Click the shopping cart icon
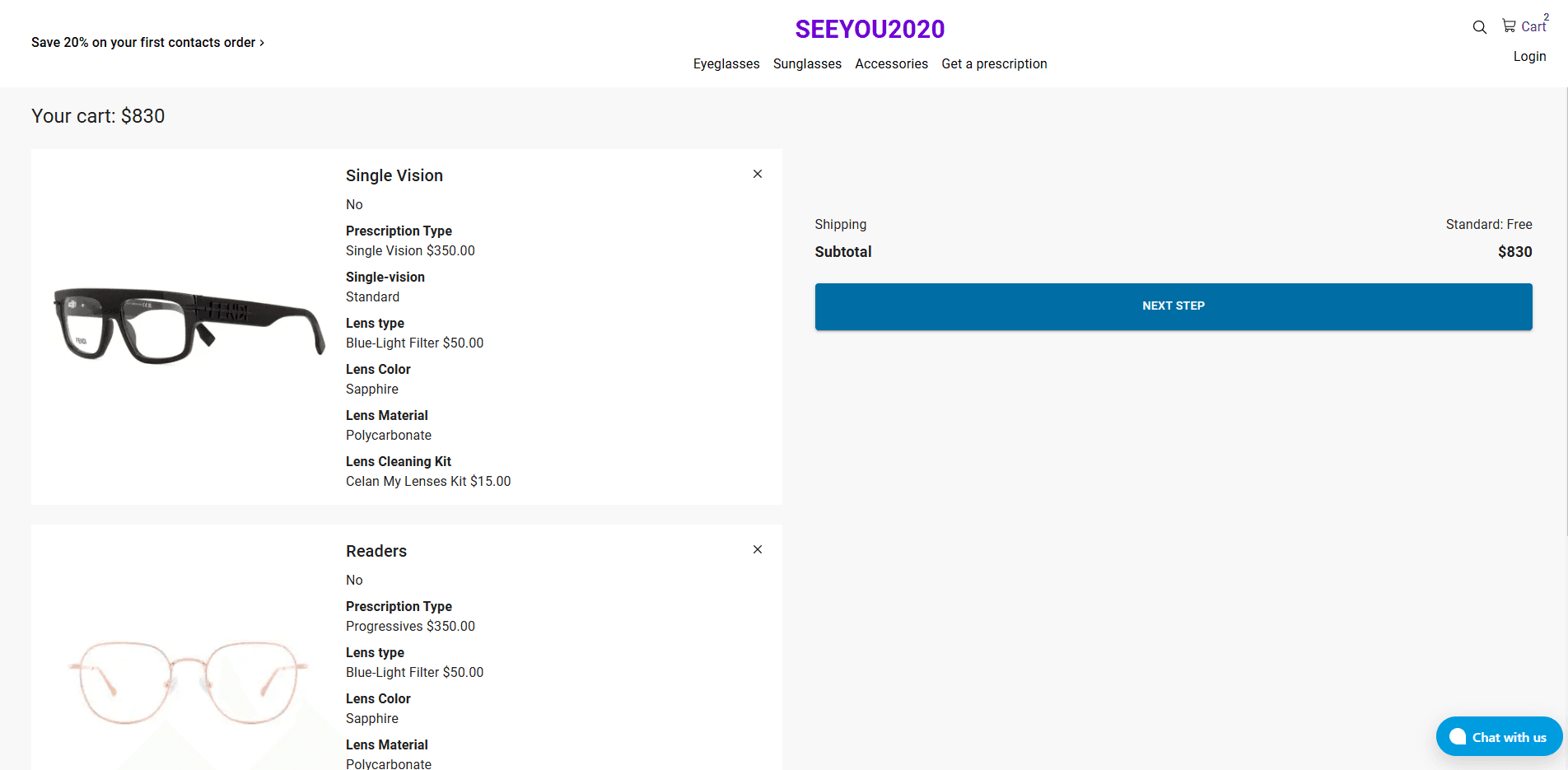 [1509, 26]
